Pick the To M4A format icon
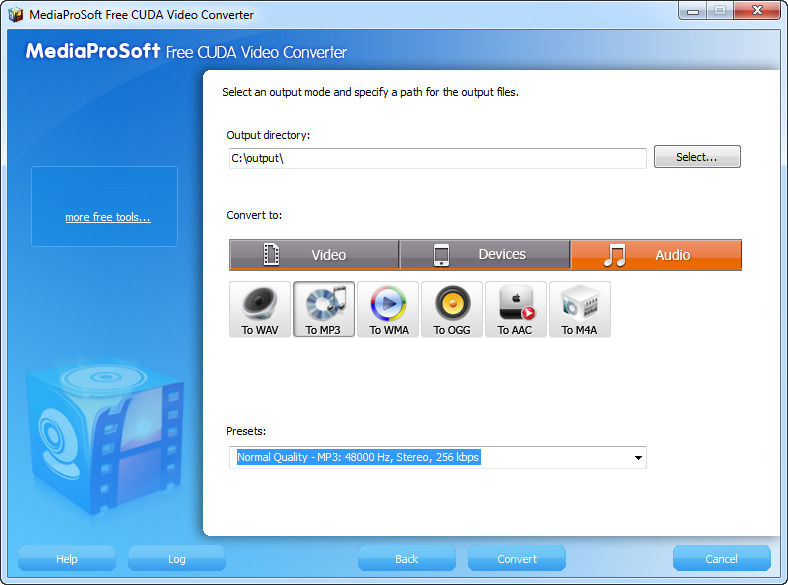Screen dimensions: 788x585 coord(580,309)
